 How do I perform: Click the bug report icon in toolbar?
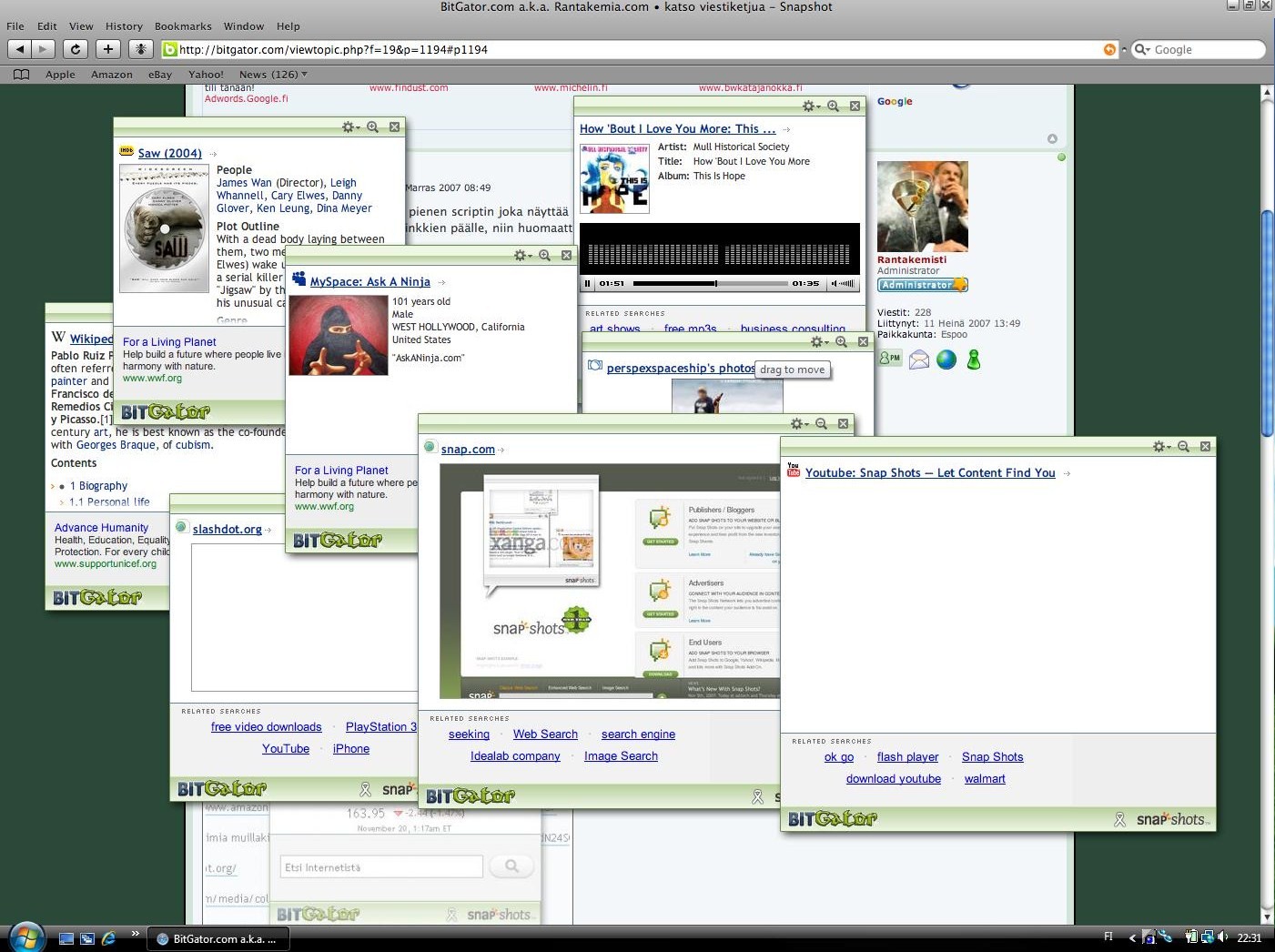(140, 49)
